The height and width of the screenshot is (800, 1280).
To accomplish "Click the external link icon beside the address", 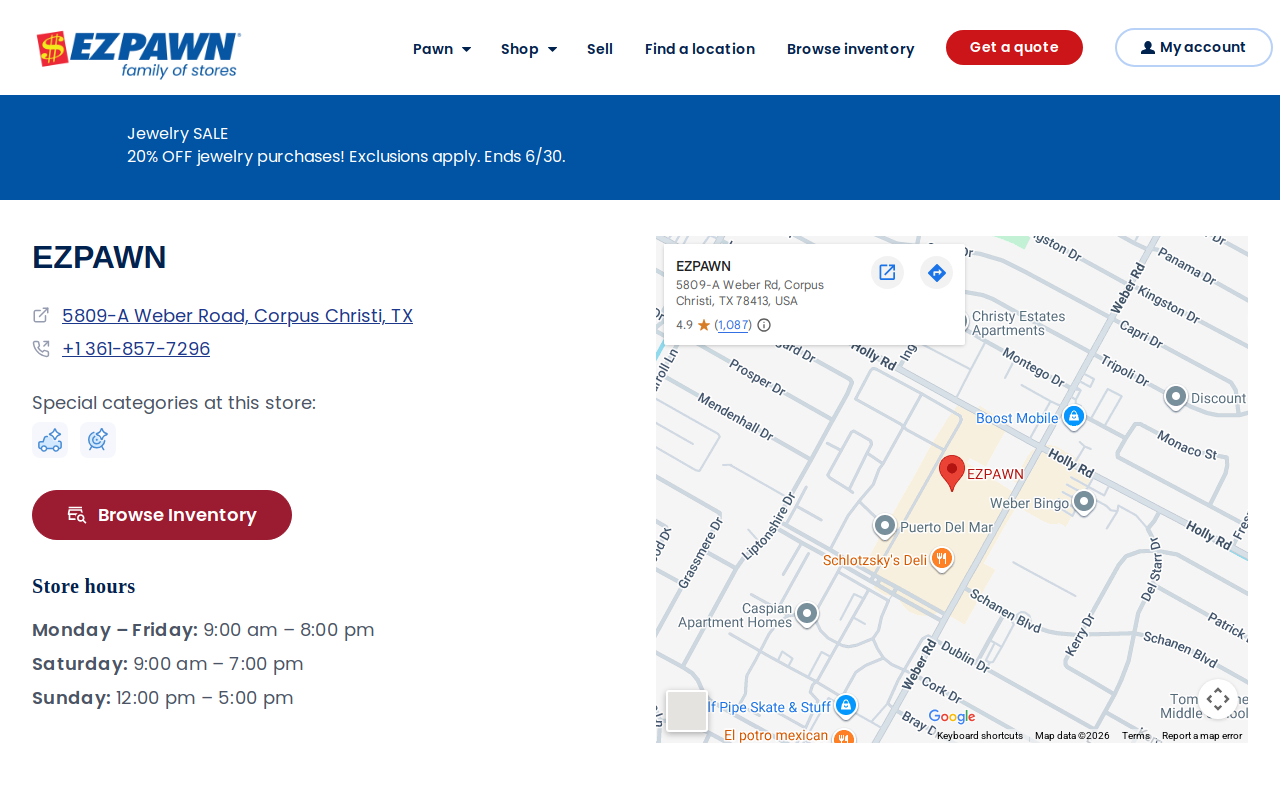I will (41, 315).
